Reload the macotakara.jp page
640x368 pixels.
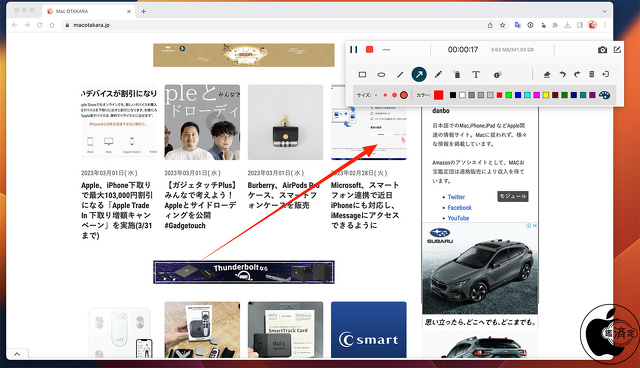click(40, 25)
